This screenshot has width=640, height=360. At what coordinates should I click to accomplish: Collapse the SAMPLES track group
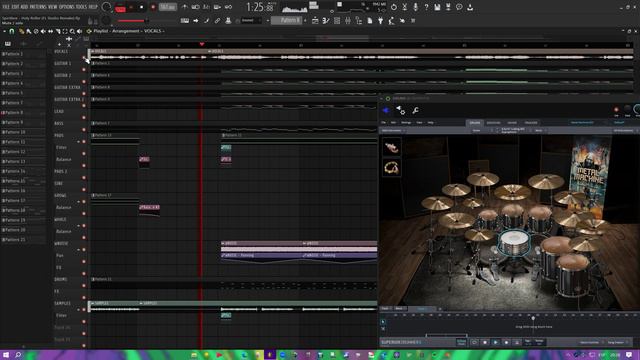(79, 310)
